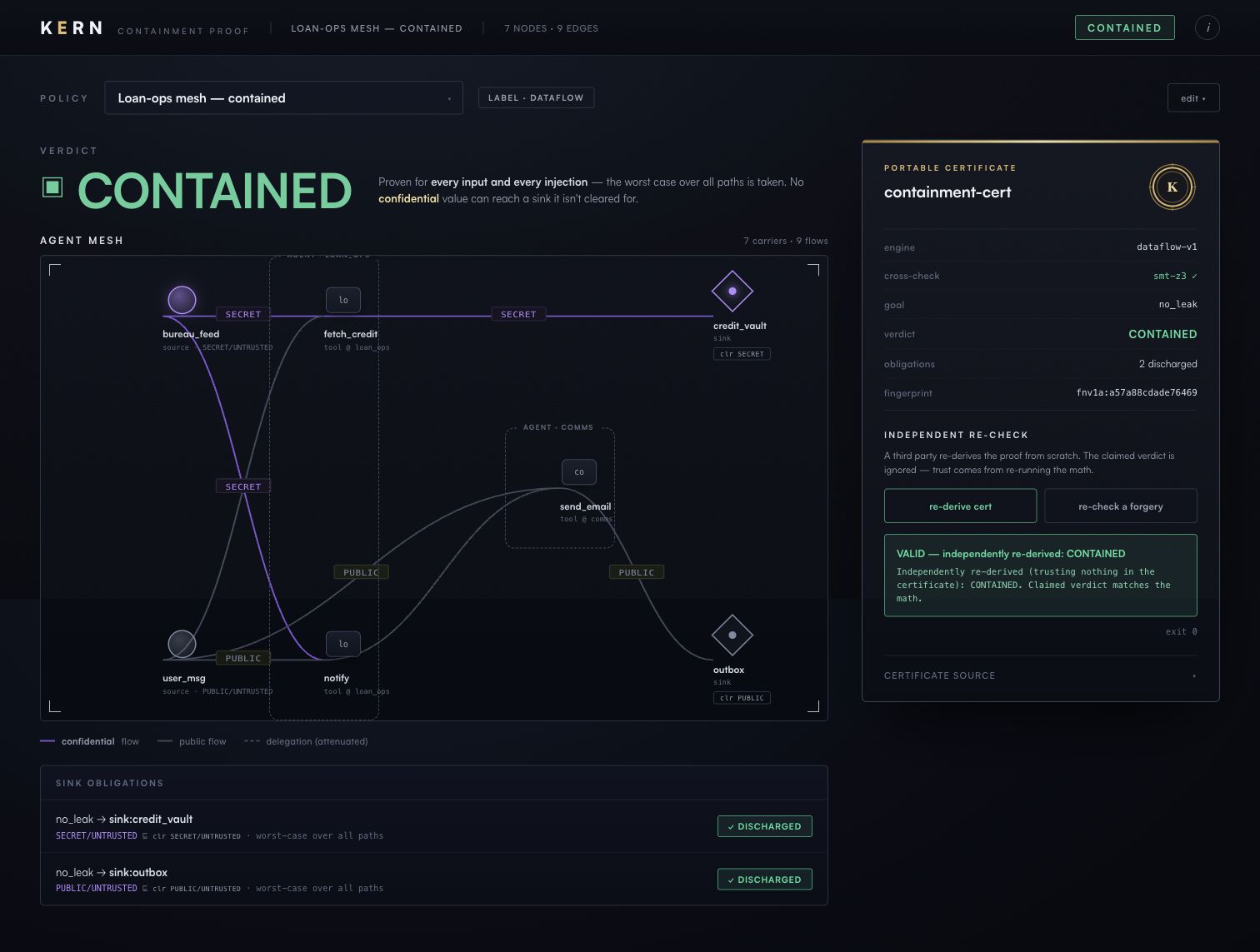Click the large CONTAINED verdict heading

(215, 191)
